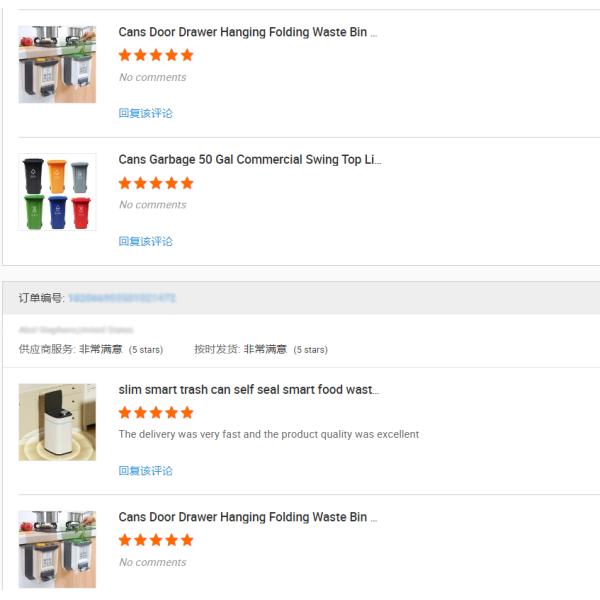600x600 pixels.
Task: Click the stars for the slim smart trash can
Action: point(156,412)
